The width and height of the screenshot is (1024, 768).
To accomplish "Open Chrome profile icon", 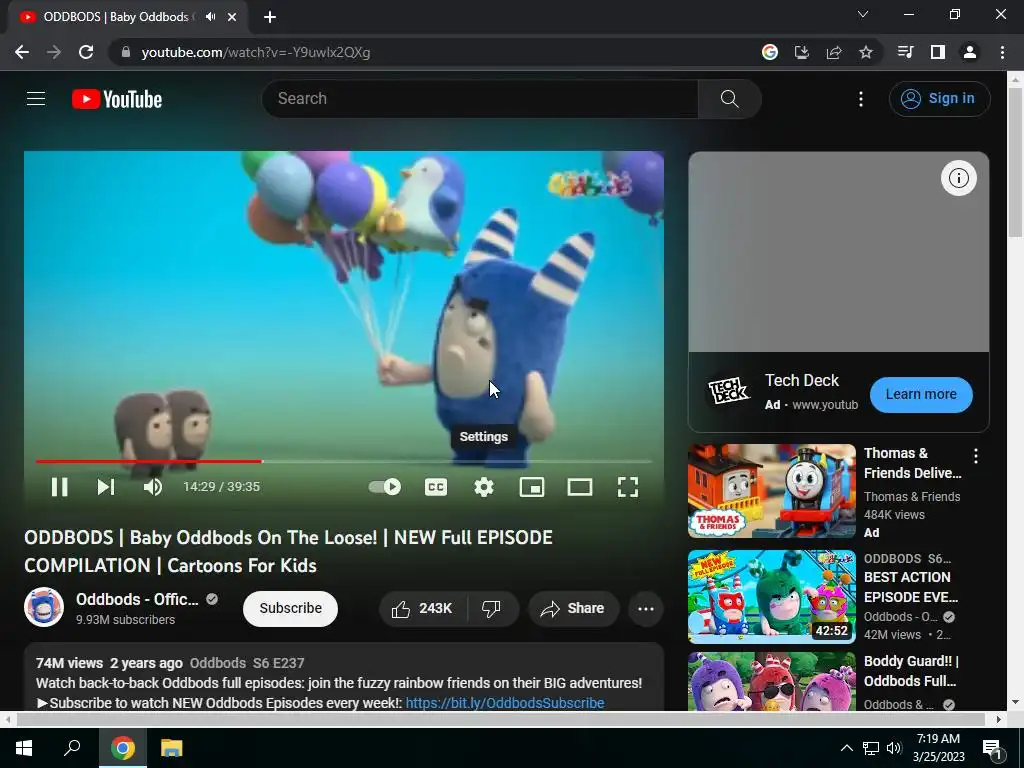I will [970, 52].
